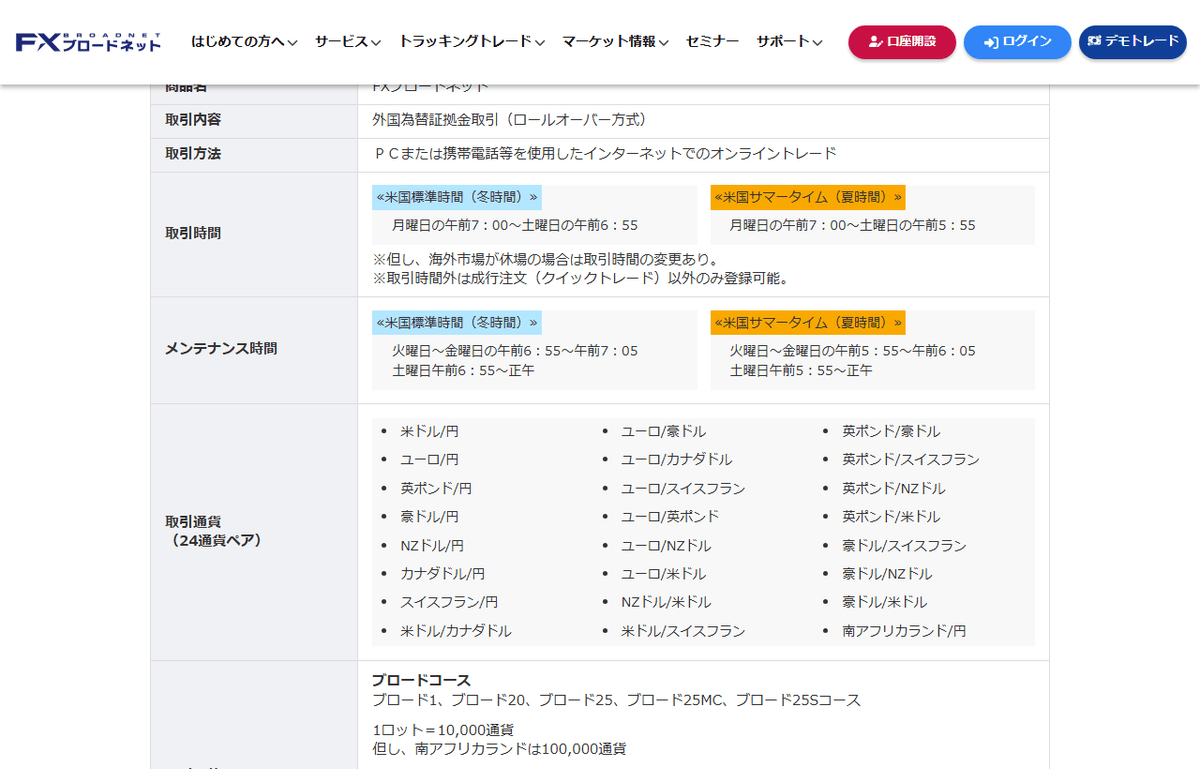Click the 取引通貨（24通貨ペア） header

[254, 531]
